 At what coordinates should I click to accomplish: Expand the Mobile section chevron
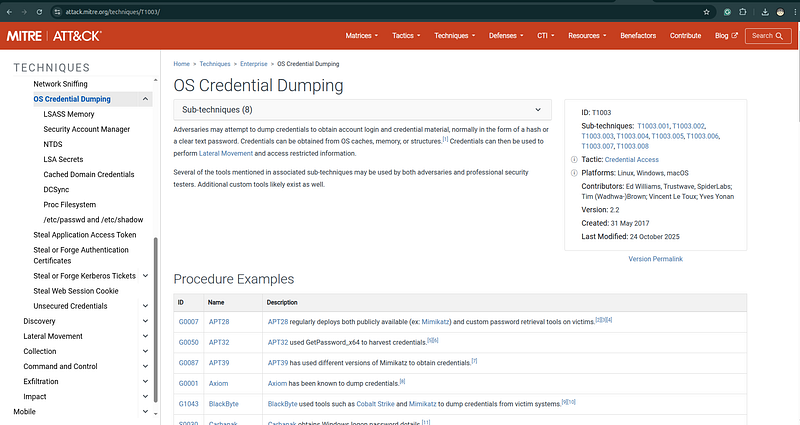coord(145,411)
